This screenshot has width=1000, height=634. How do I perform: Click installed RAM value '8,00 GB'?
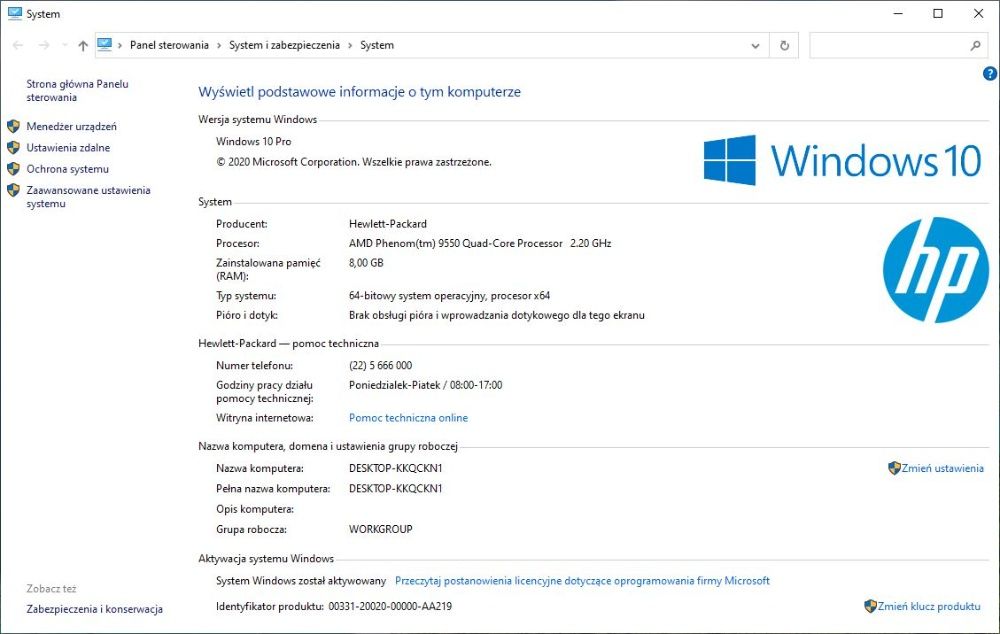(366, 263)
